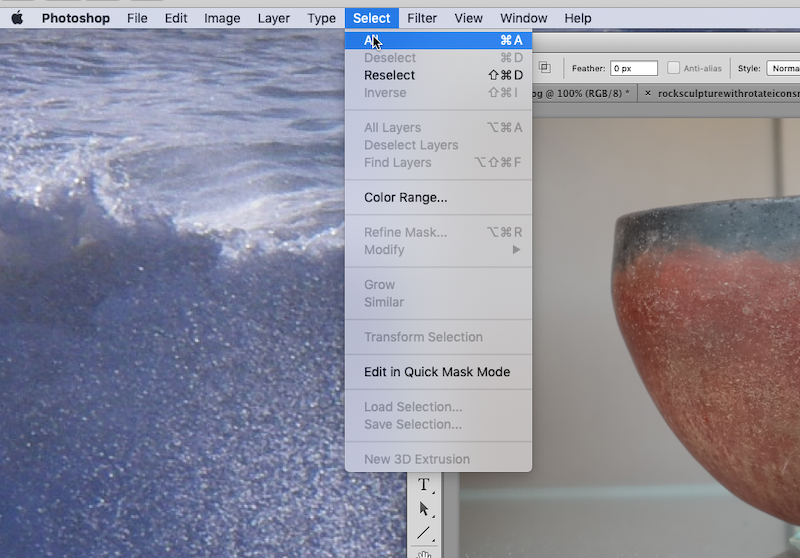Select the Path Selection arrow tool

tap(423, 509)
